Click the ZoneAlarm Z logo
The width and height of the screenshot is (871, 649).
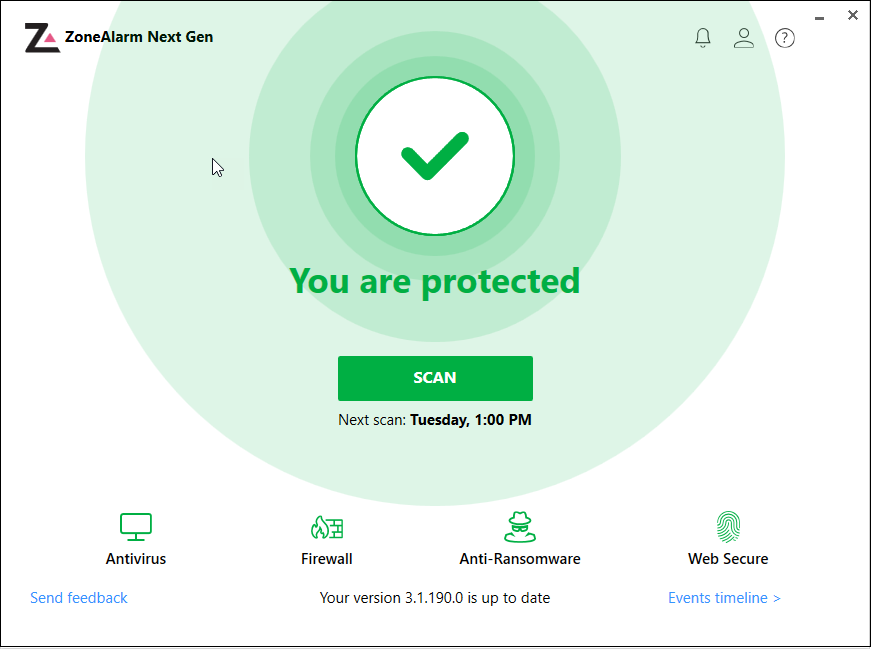[42, 38]
